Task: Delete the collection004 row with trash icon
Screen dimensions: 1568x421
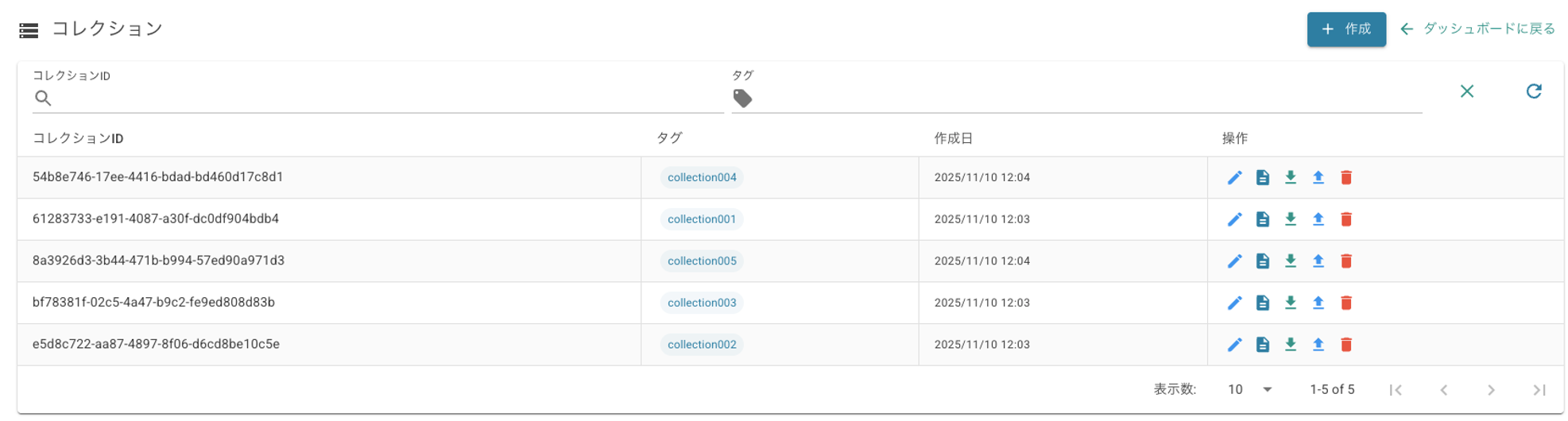Action: click(x=1345, y=177)
